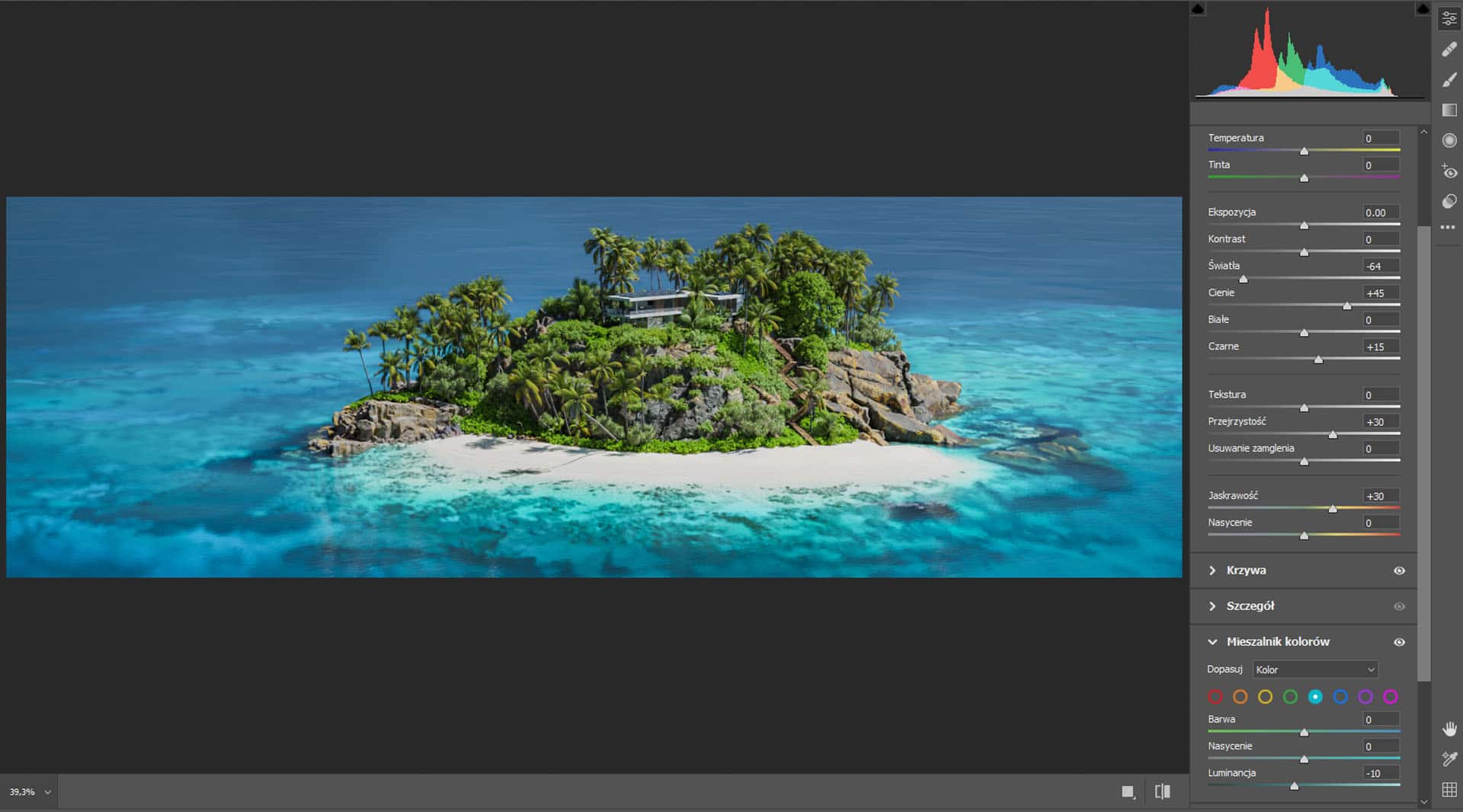This screenshot has width=1463, height=812.
Task: Toggle visibility of Szczegół panel
Action: pyautogui.click(x=1399, y=606)
